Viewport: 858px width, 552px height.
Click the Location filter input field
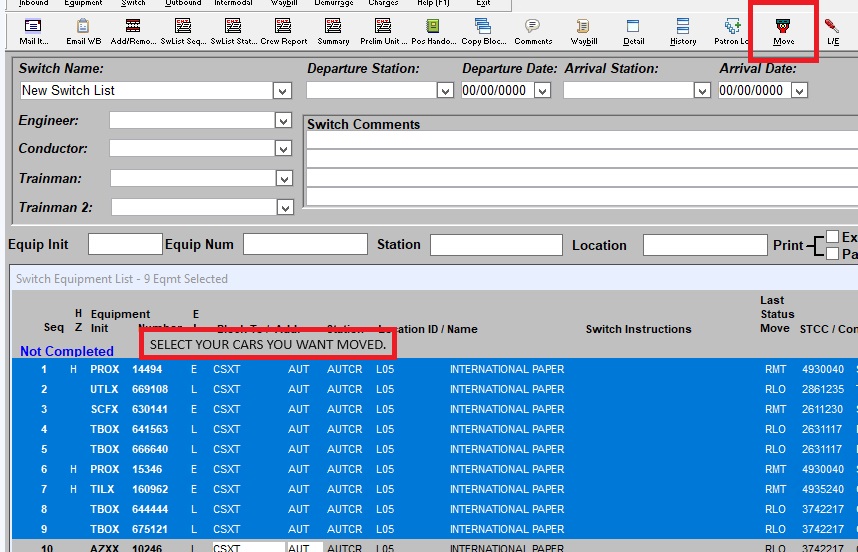point(705,245)
